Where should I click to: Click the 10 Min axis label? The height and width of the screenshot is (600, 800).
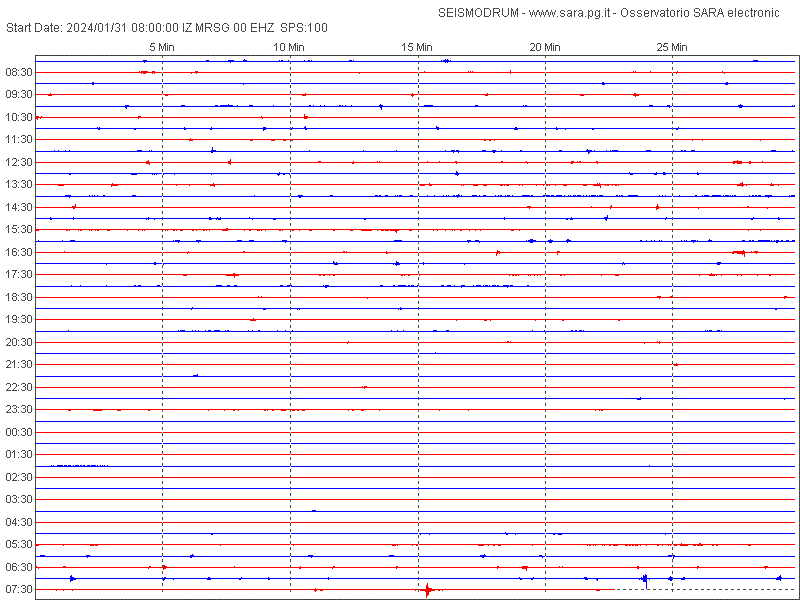coord(289,47)
